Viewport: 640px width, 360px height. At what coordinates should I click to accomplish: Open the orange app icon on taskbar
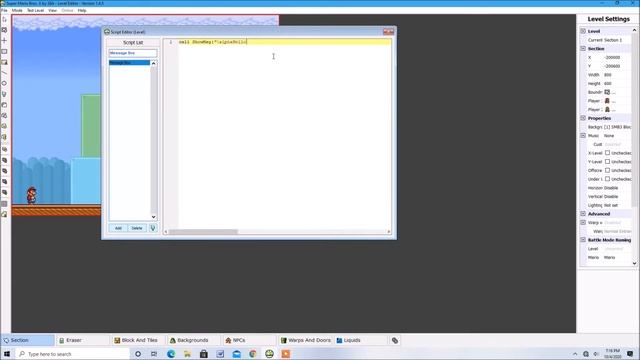pos(286,354)
